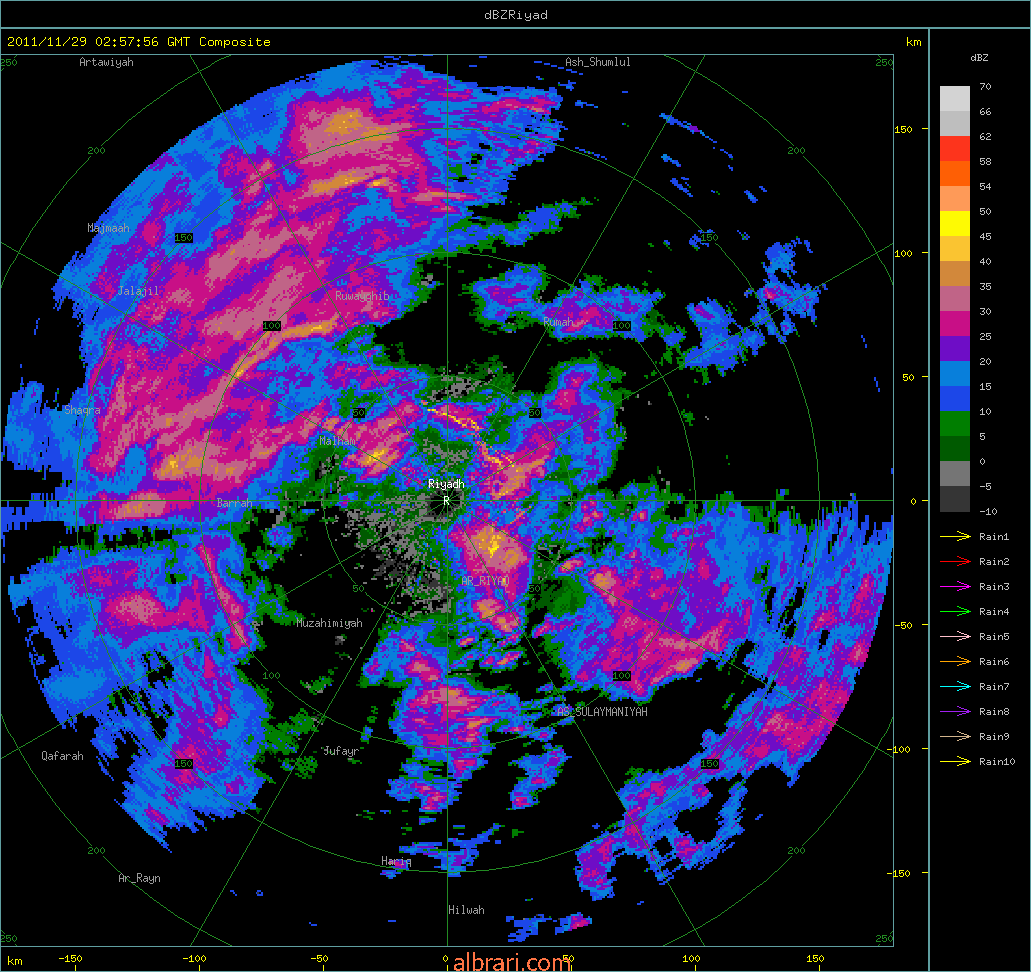Click the Ruwayghib label

point(362,296)
